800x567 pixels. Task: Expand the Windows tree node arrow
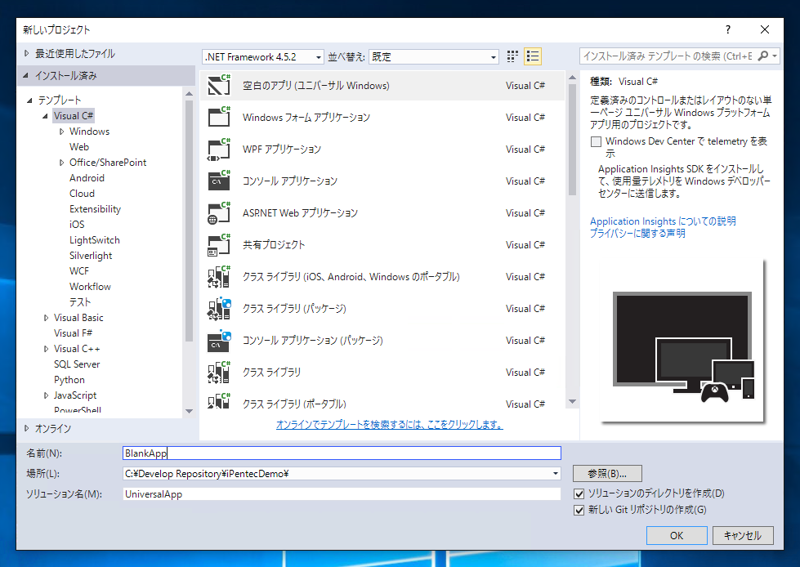[61, 132]
